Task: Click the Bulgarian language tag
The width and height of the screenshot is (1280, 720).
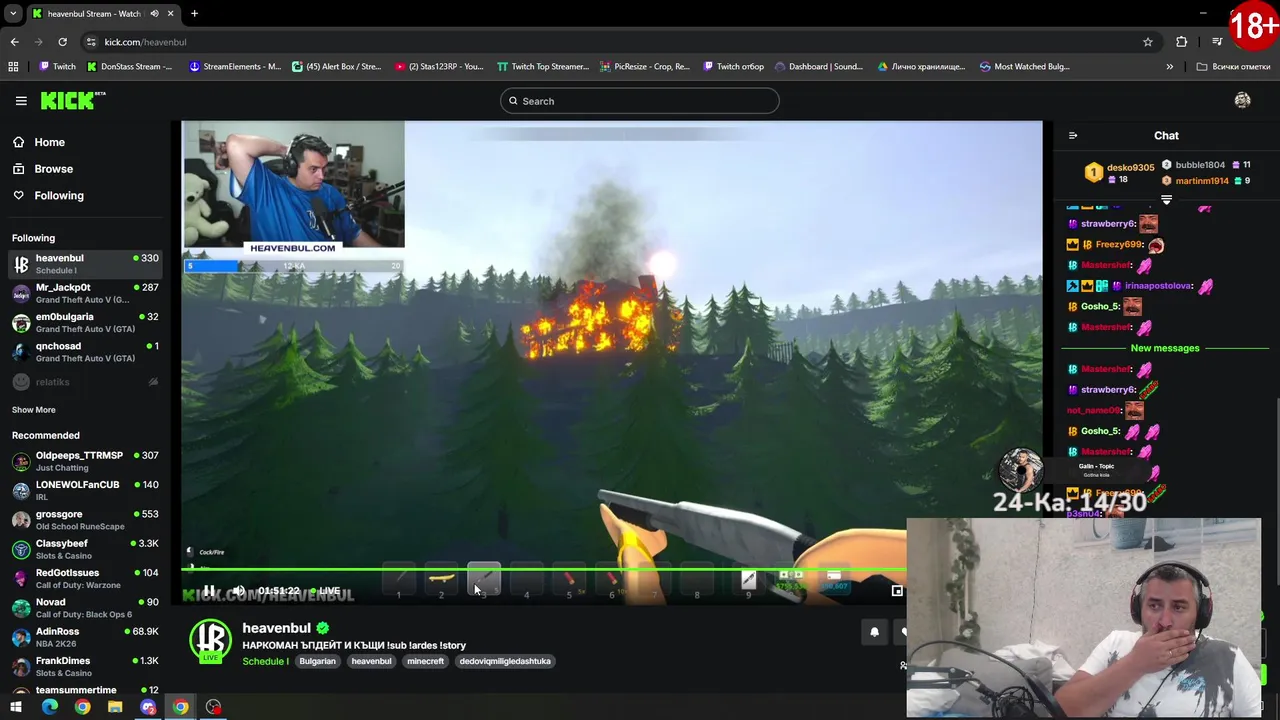Action: pyautogui.click(x=317, y=661)
